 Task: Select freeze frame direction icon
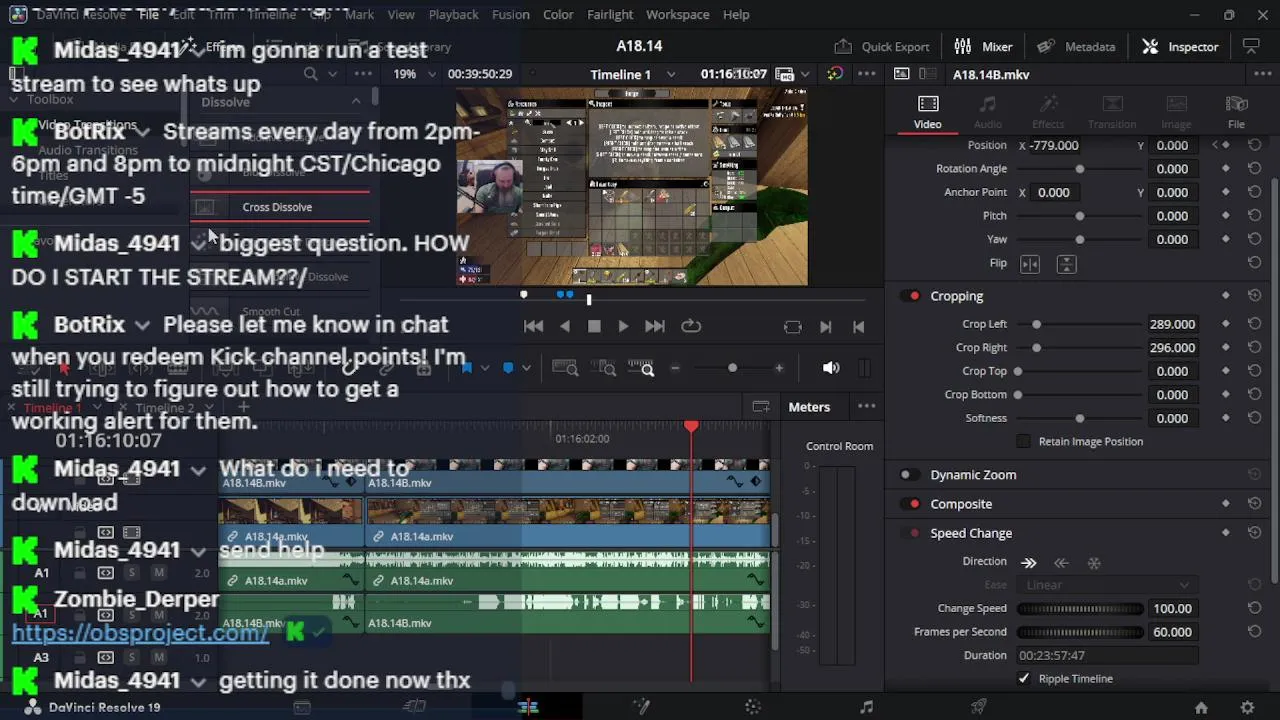point(1094,562)
